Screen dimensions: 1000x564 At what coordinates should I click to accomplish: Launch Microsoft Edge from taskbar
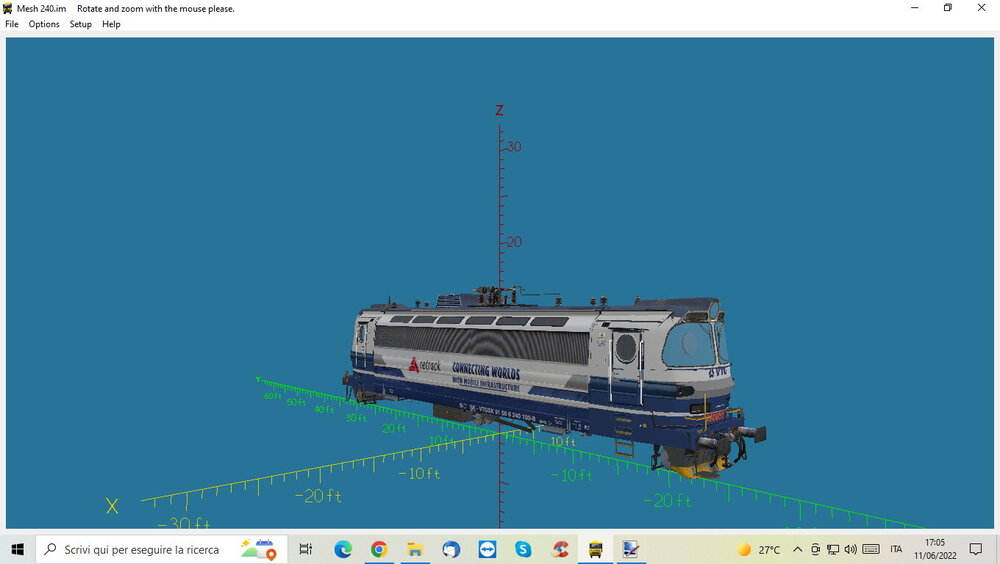point(342,549)
